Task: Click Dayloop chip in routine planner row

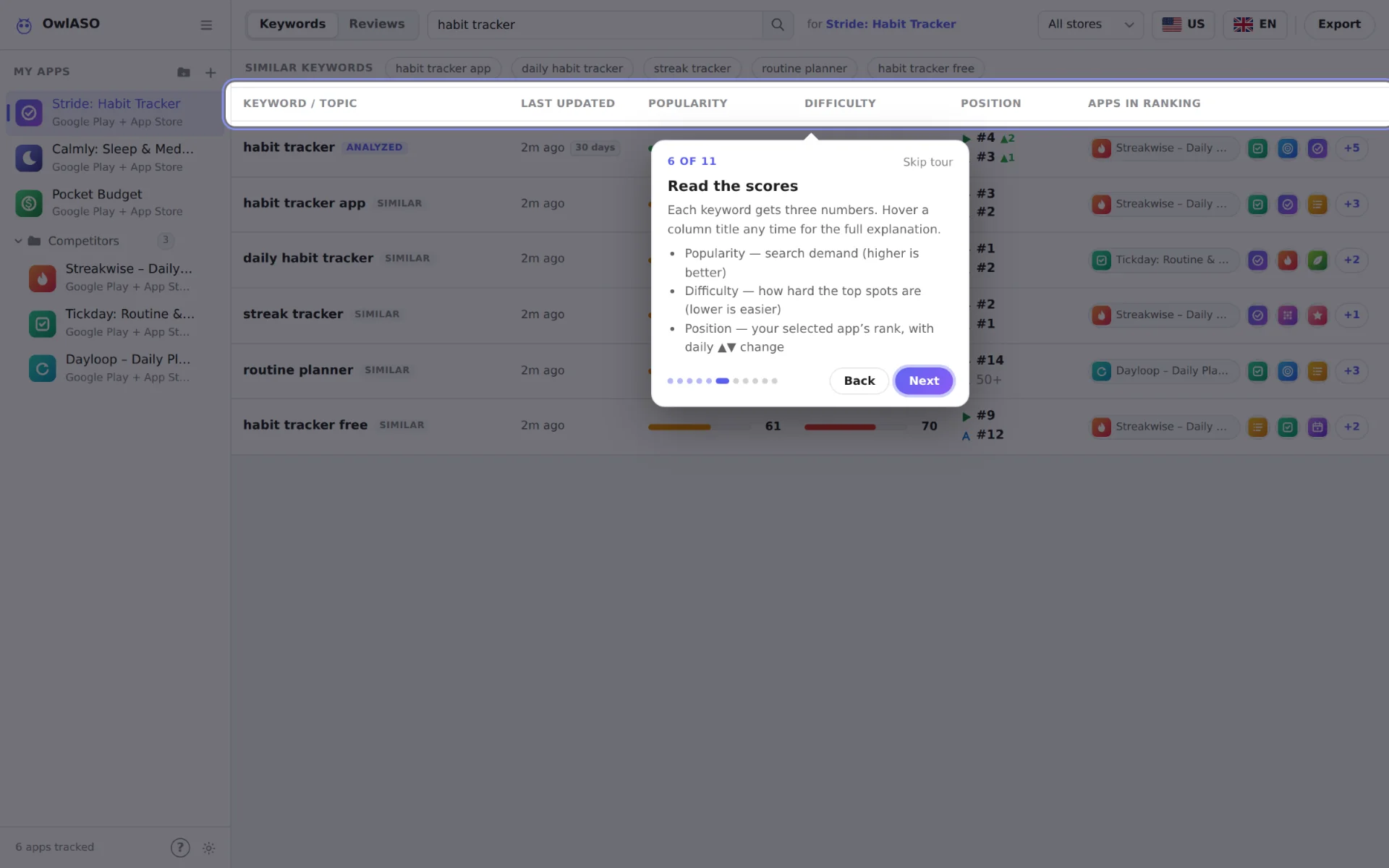Action: point(1164,371)
